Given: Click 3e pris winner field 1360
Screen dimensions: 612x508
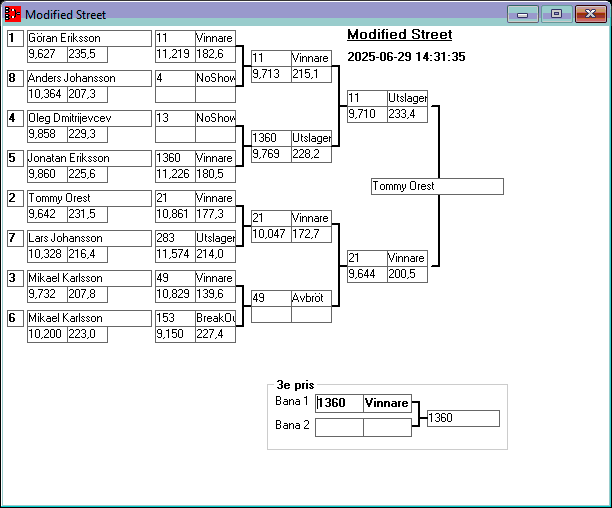Looking at the screenshot, I should pyautogui.click(x=463, y=418).
